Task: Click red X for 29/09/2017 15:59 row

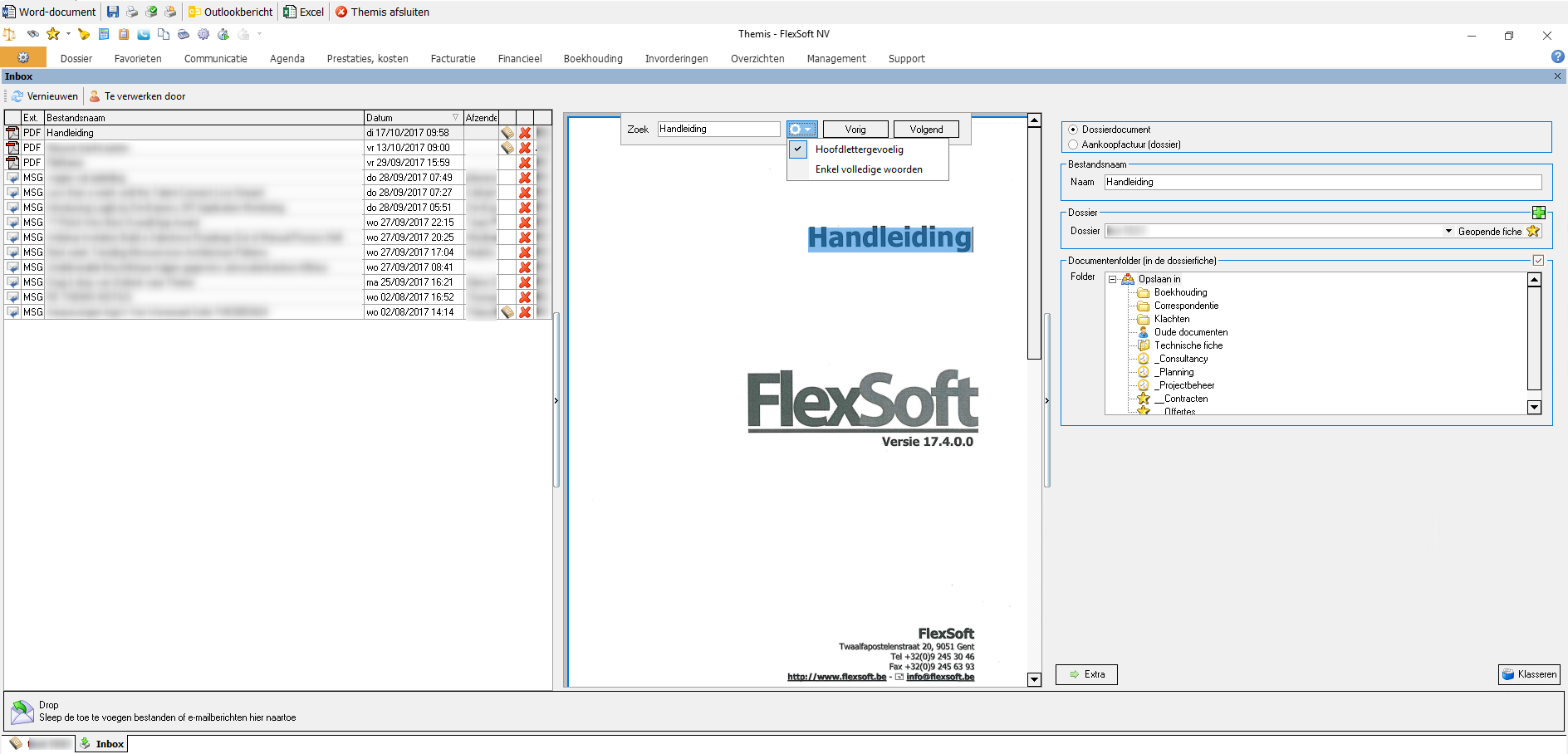Action: point(525,163)
